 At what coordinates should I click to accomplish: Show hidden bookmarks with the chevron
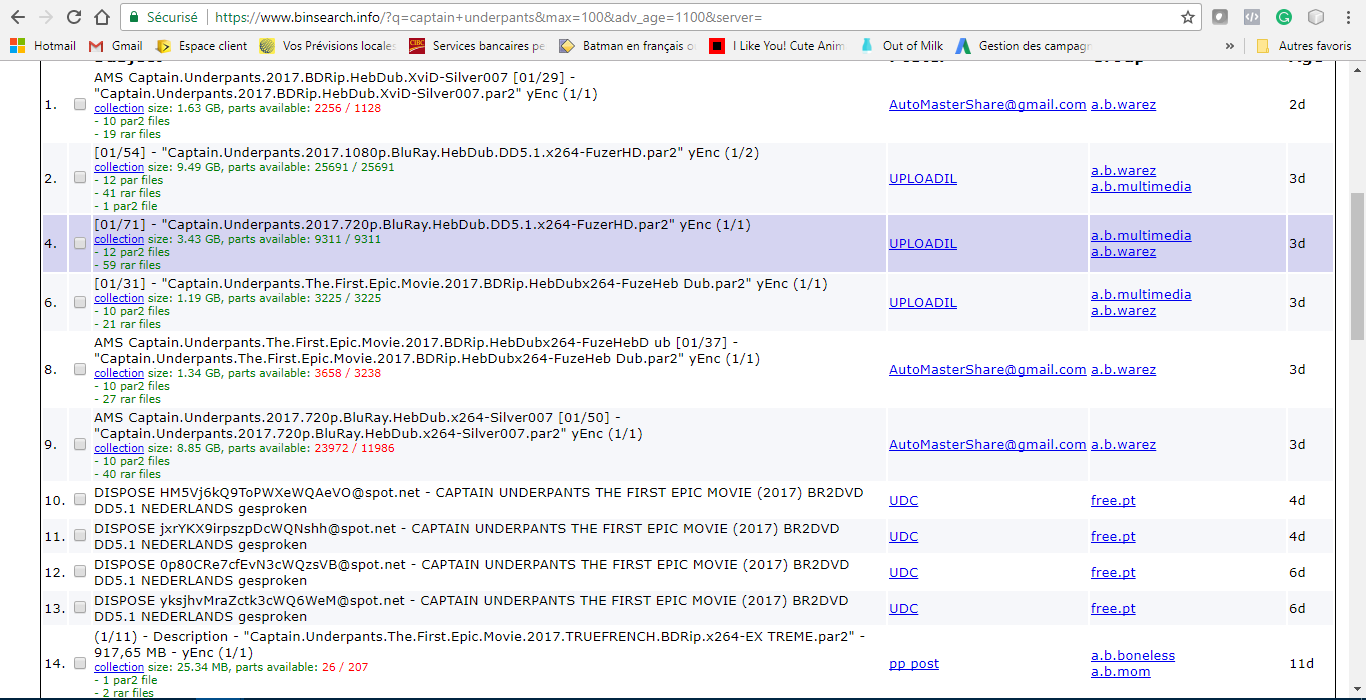point(1229,46)
